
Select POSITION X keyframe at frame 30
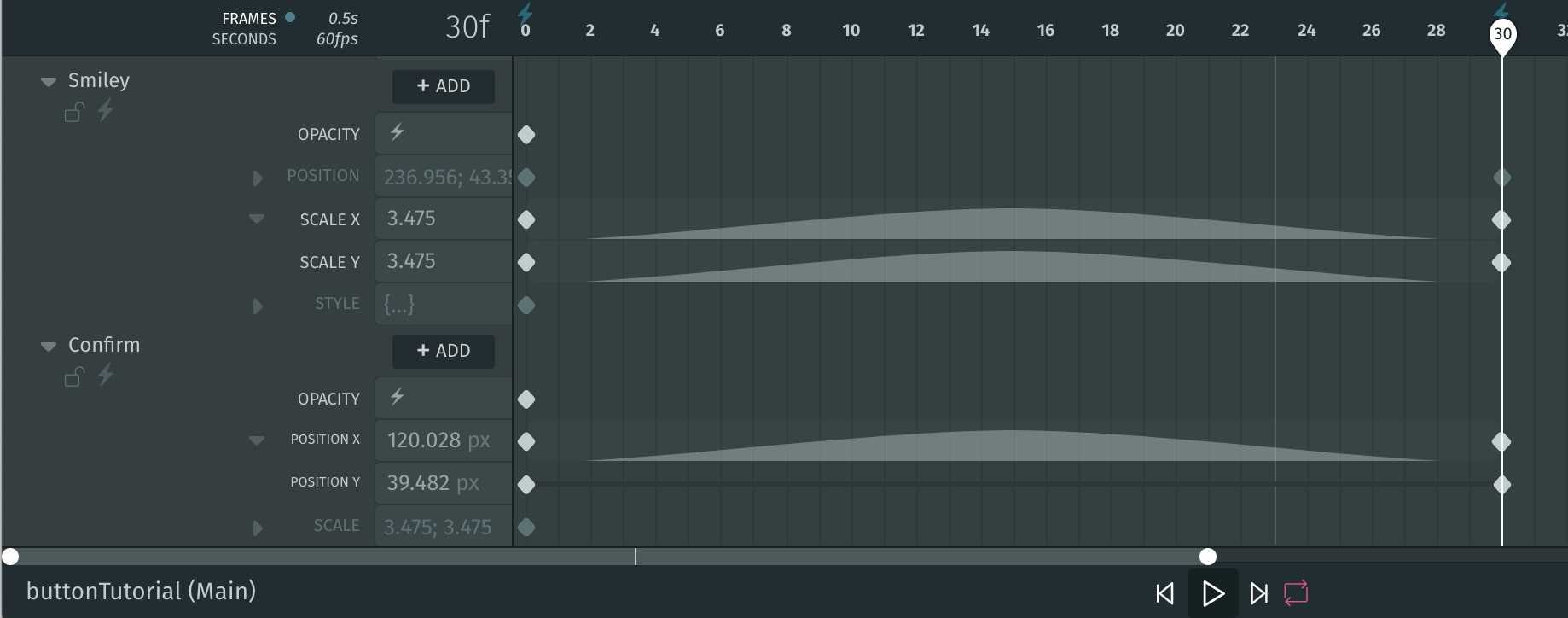(1502, 442)
